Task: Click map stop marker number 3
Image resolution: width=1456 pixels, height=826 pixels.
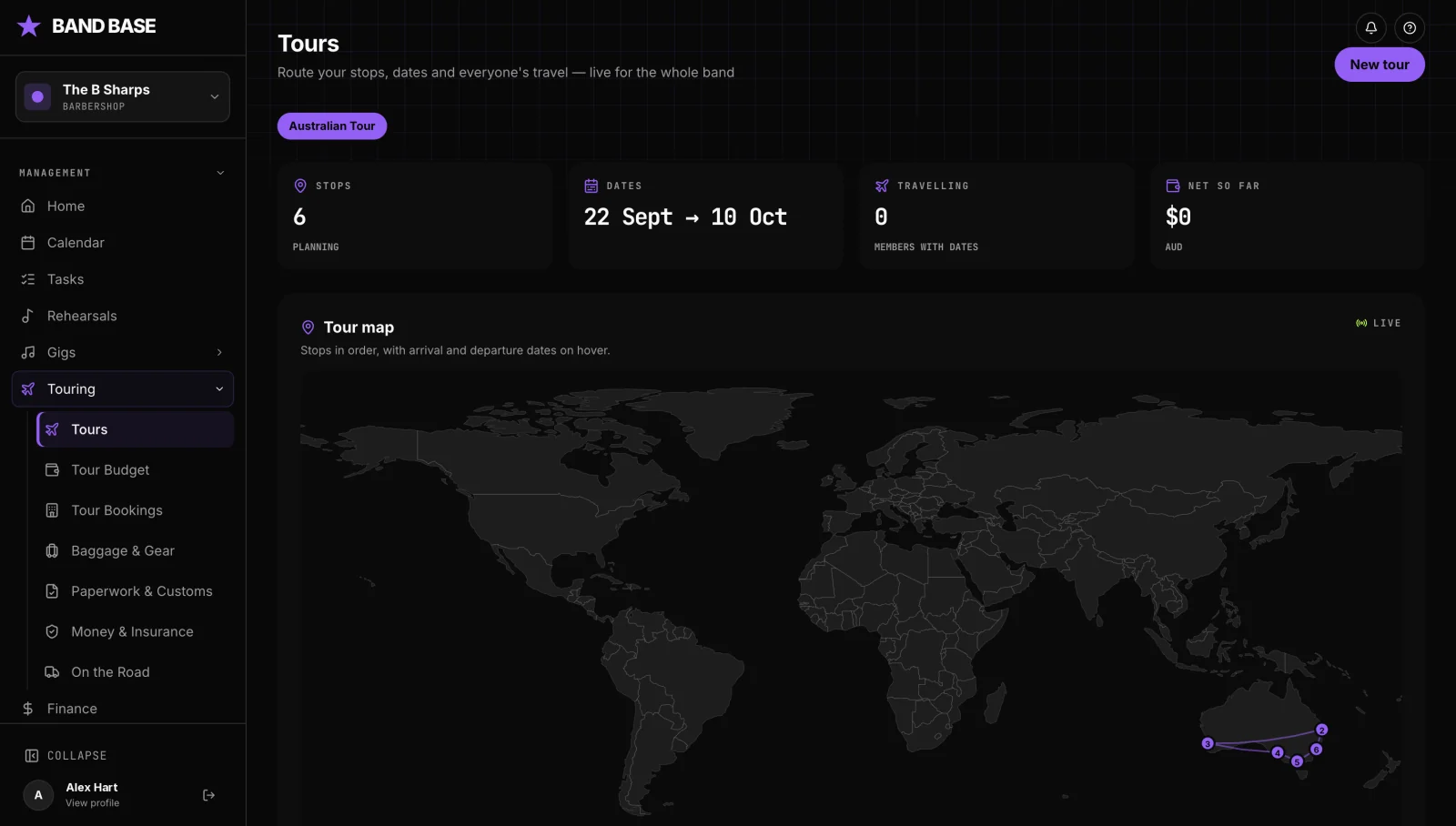Action: pos(1208,743)
